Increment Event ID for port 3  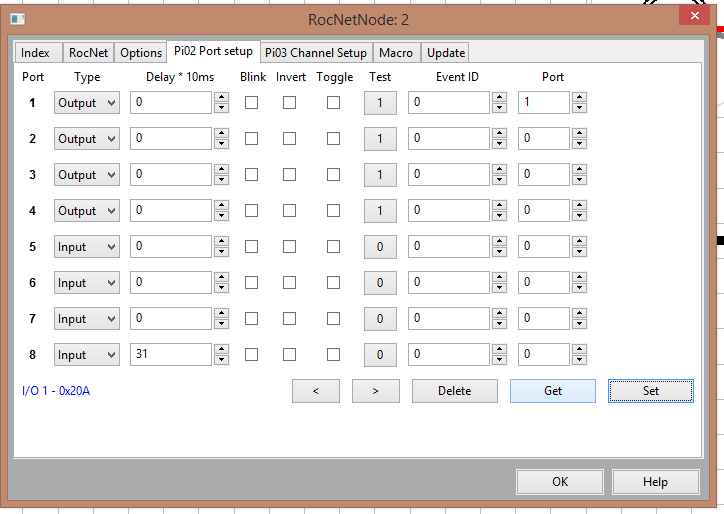pos(499,169)
